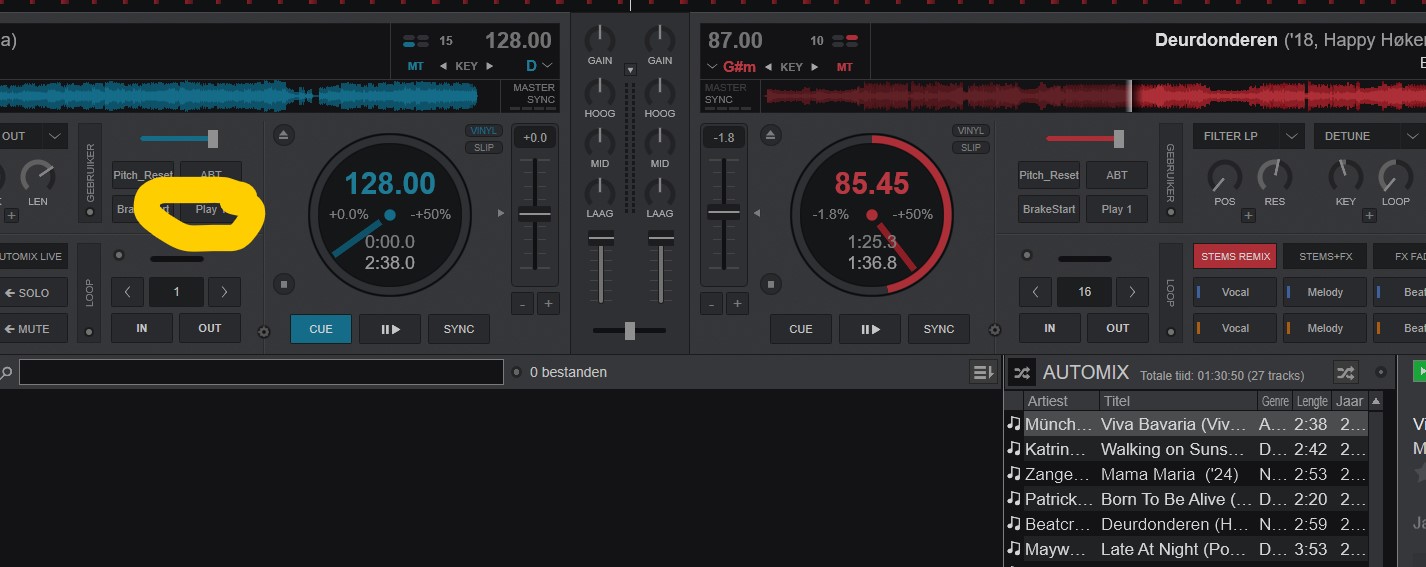Sort the automix list by Lengte column
This screenshot has height=567, width=1426.
[x=1311, y=401]
